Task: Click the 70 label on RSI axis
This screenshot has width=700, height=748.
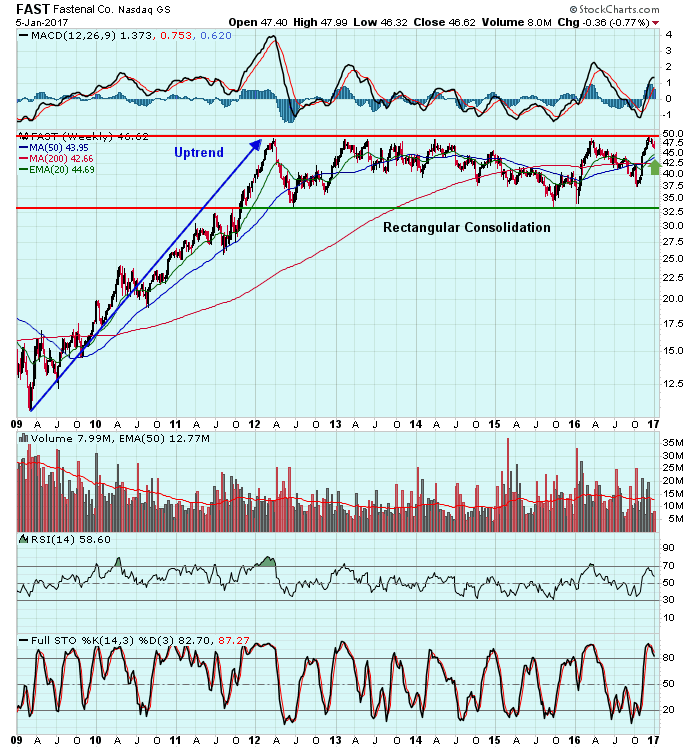Action: (669, 566)
